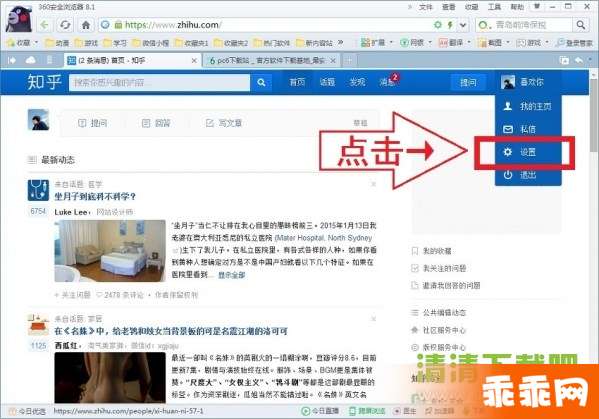Expand the address bar dropdown arrow
The height and width of the screenshot is (419, 599).
[463, 25]
